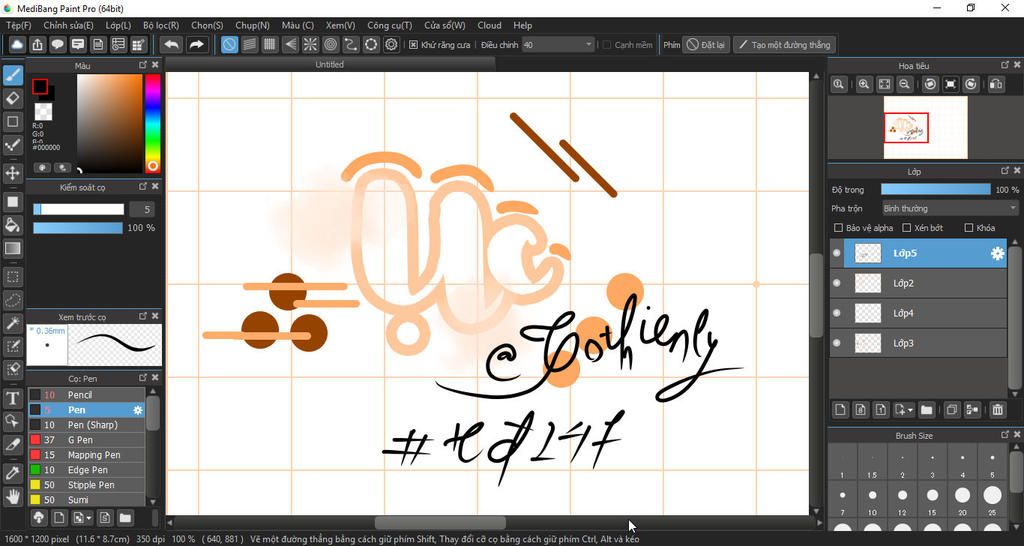1024x546 pixels.
Task: Enable Khóa lock checkbox
Action: point(969,227)
